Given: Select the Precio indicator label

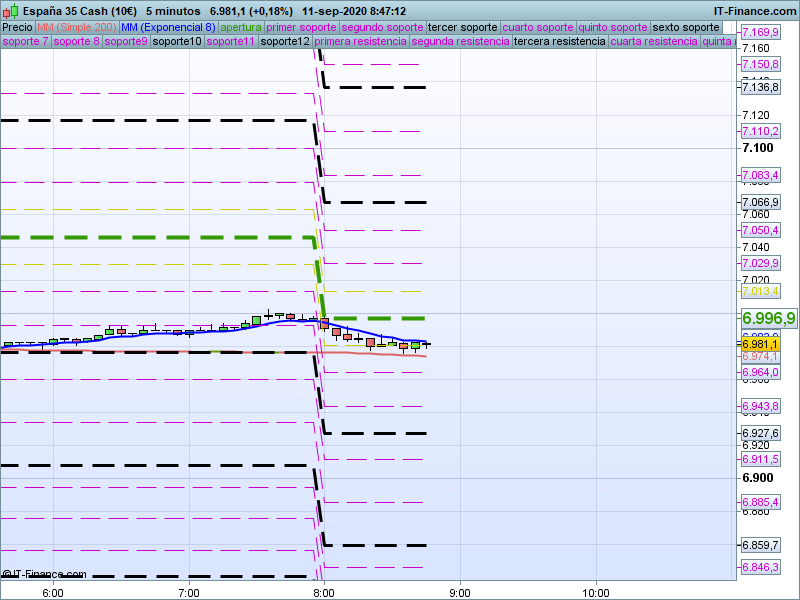Looking at the screenshot, I should click(17, 27).
